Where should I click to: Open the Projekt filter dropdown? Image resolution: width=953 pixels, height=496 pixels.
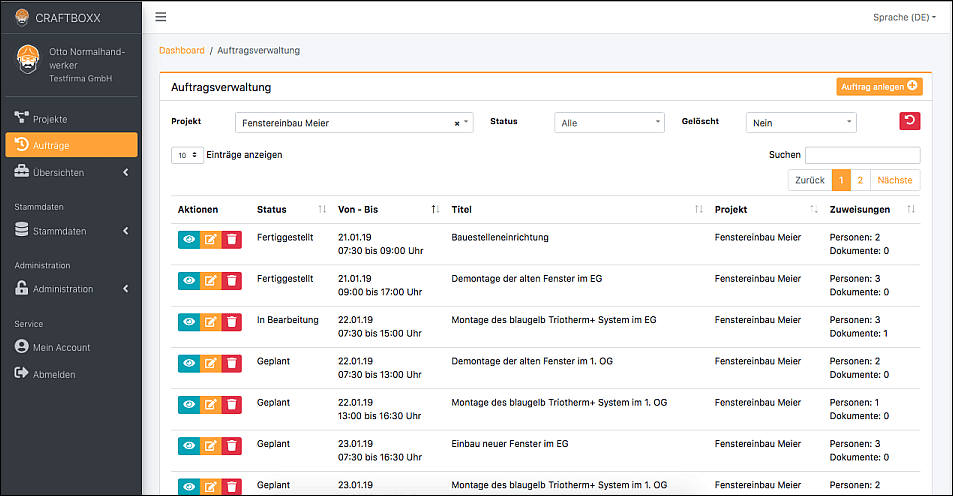click(354, 123)
